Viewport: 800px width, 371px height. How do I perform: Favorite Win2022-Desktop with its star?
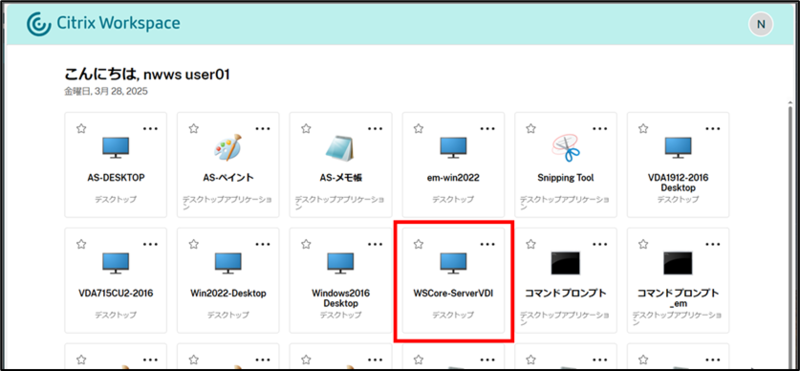click(193, 244)
